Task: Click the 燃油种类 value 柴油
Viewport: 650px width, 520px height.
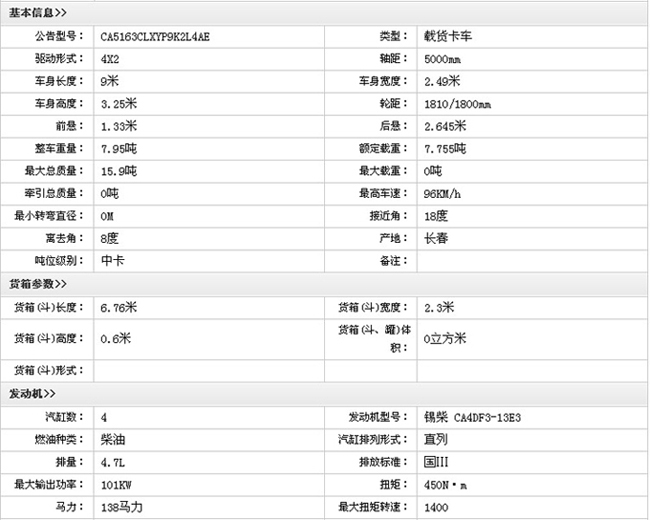Action: (112, 439)
